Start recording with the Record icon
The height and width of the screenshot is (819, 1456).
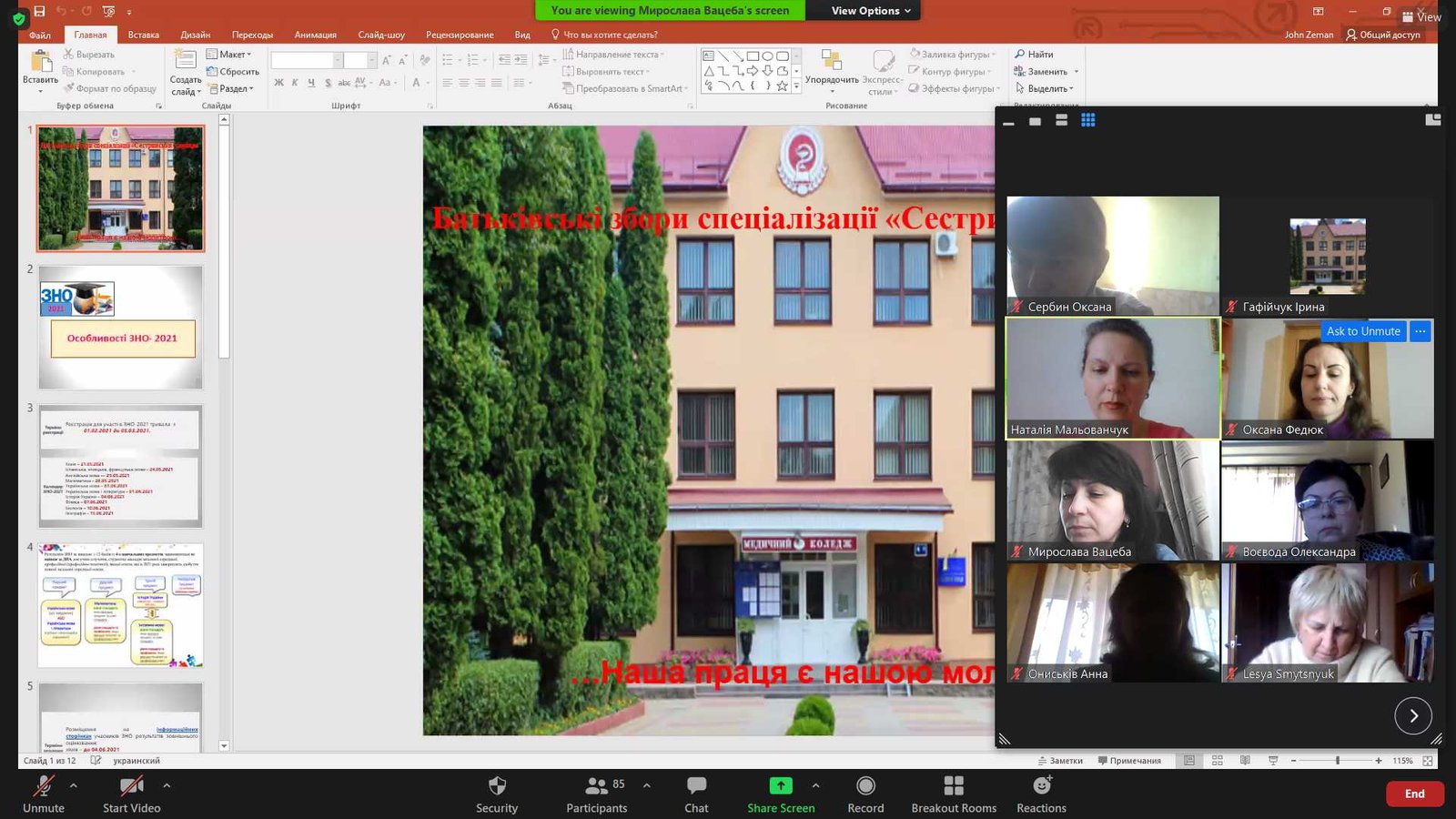coord(865,786)
